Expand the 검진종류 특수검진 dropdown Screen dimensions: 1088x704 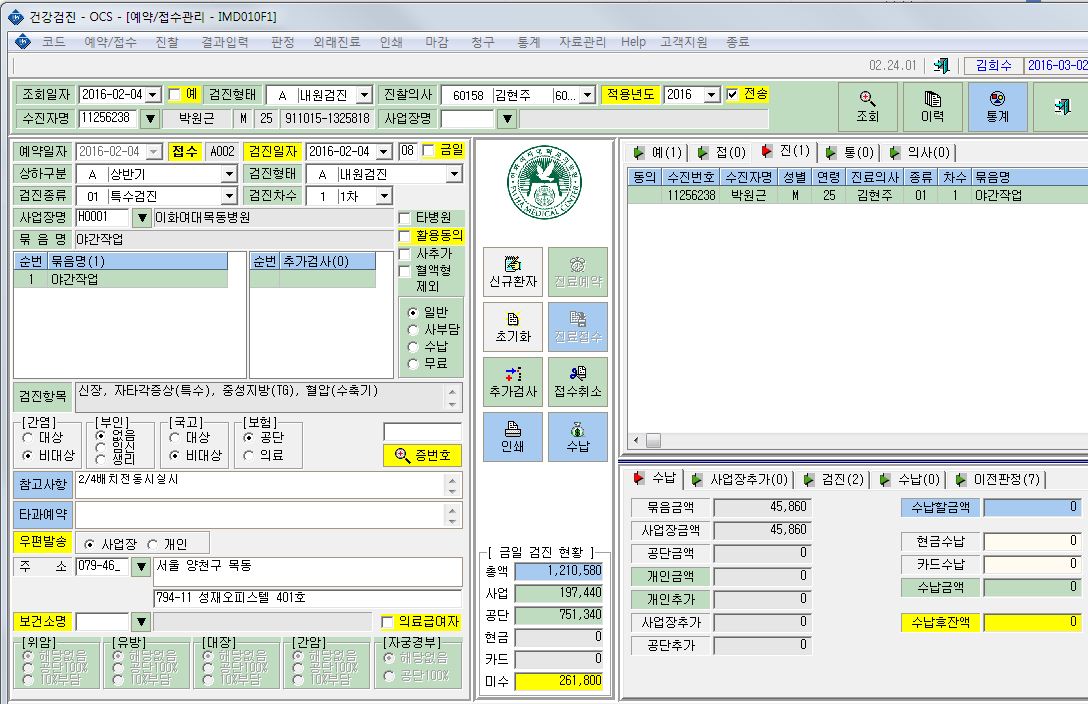click(x=230, y=196)
